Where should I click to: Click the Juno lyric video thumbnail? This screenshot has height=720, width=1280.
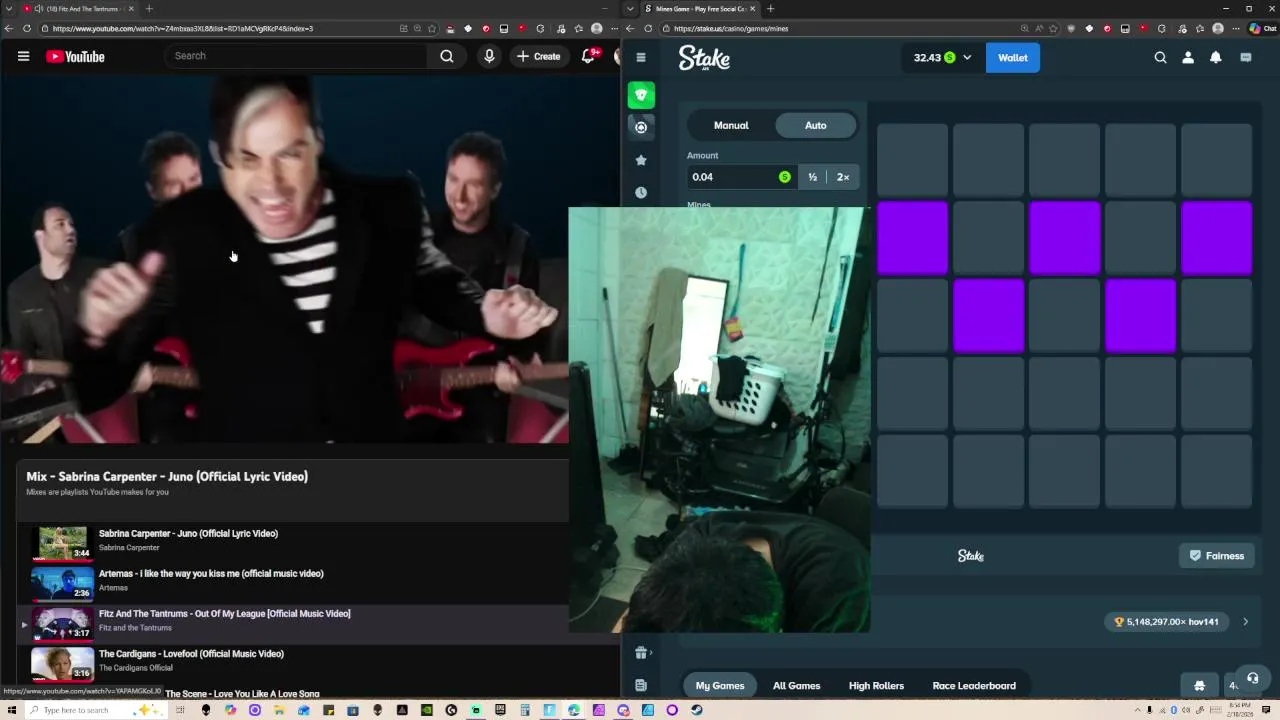[62, 543]
